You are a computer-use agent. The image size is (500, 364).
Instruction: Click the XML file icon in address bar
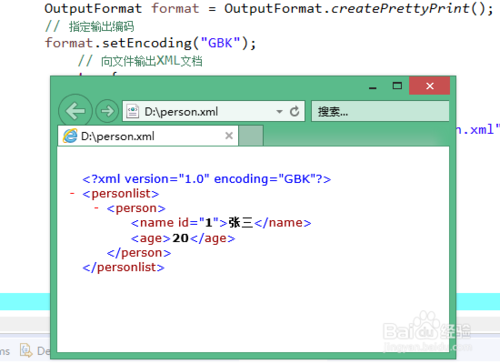click(133, 111)
